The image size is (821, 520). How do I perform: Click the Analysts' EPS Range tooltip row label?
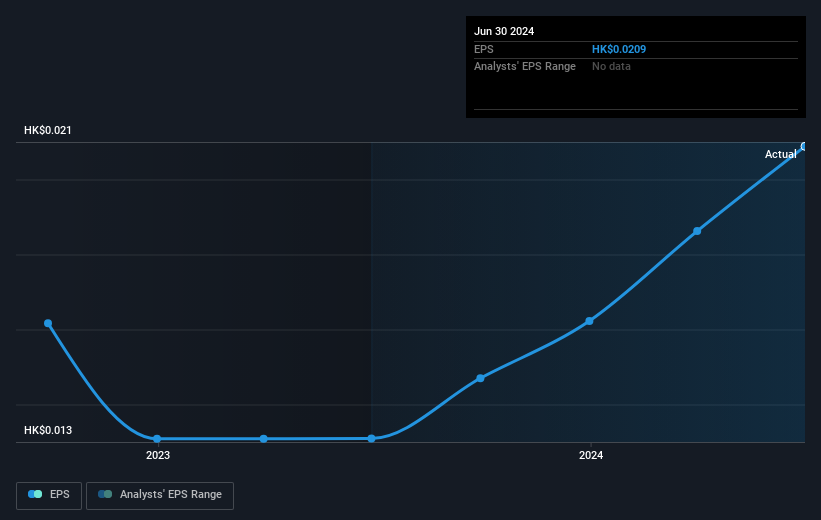point(525,67)
